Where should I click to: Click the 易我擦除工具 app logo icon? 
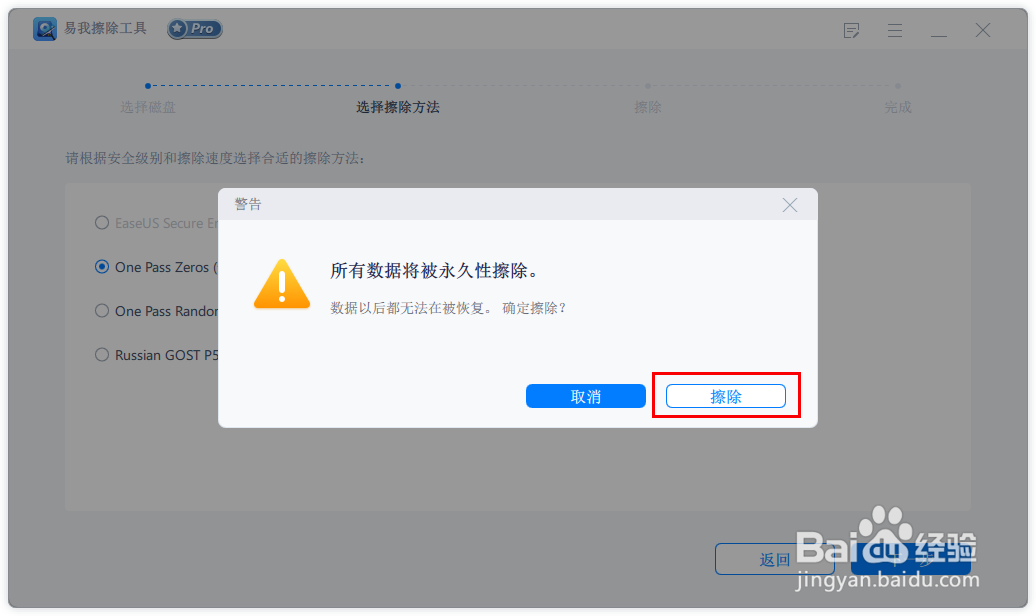(45, 29)
